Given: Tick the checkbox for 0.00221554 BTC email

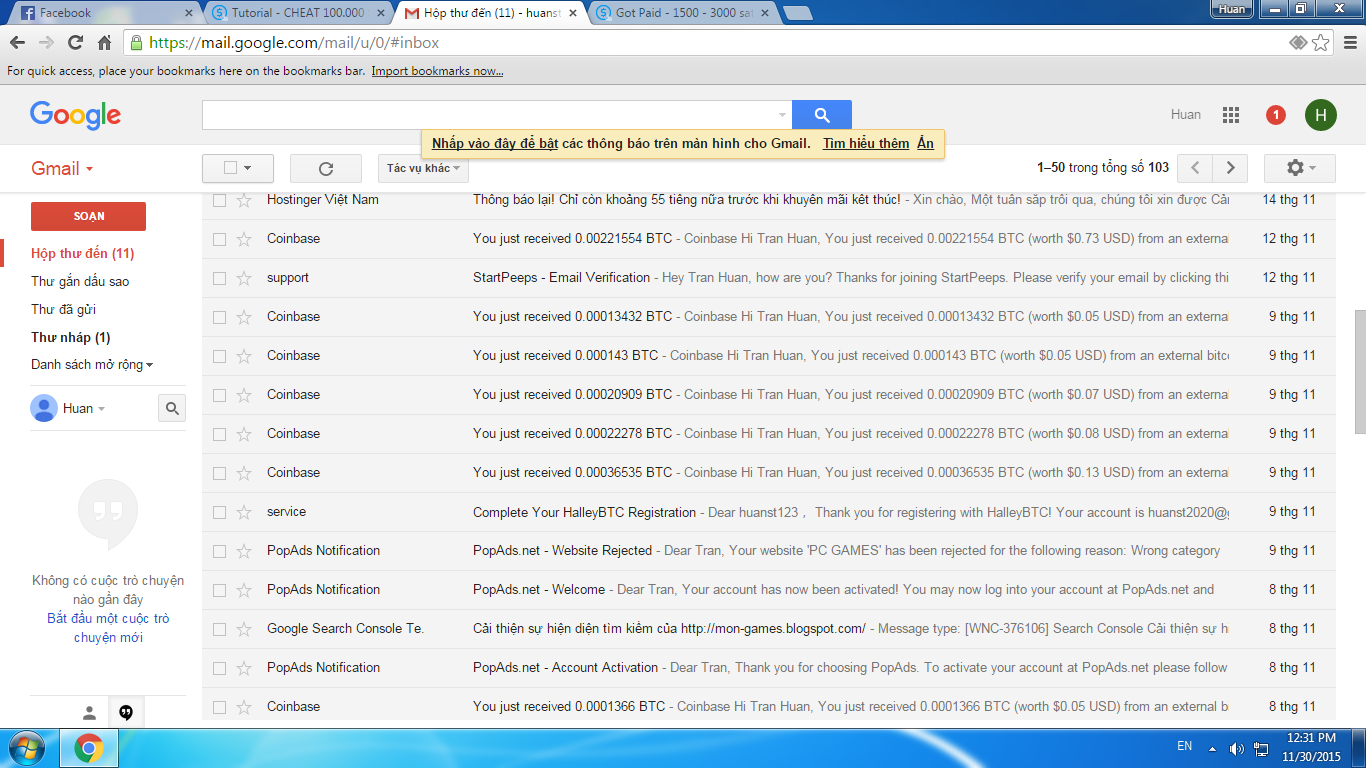Looking at the screenshot, I should coord(220,239).
